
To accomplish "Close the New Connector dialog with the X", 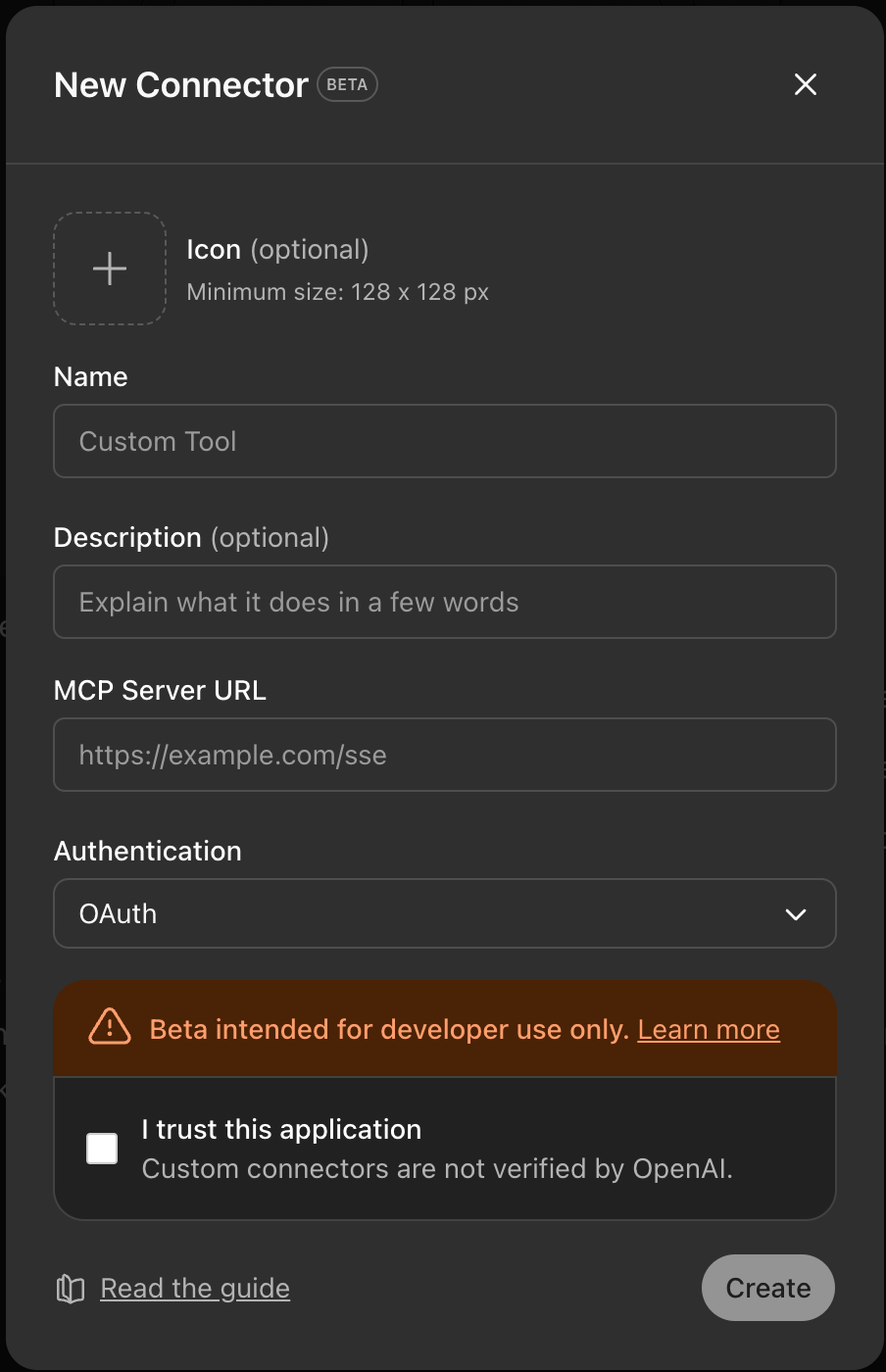I will tap(806, 84).
